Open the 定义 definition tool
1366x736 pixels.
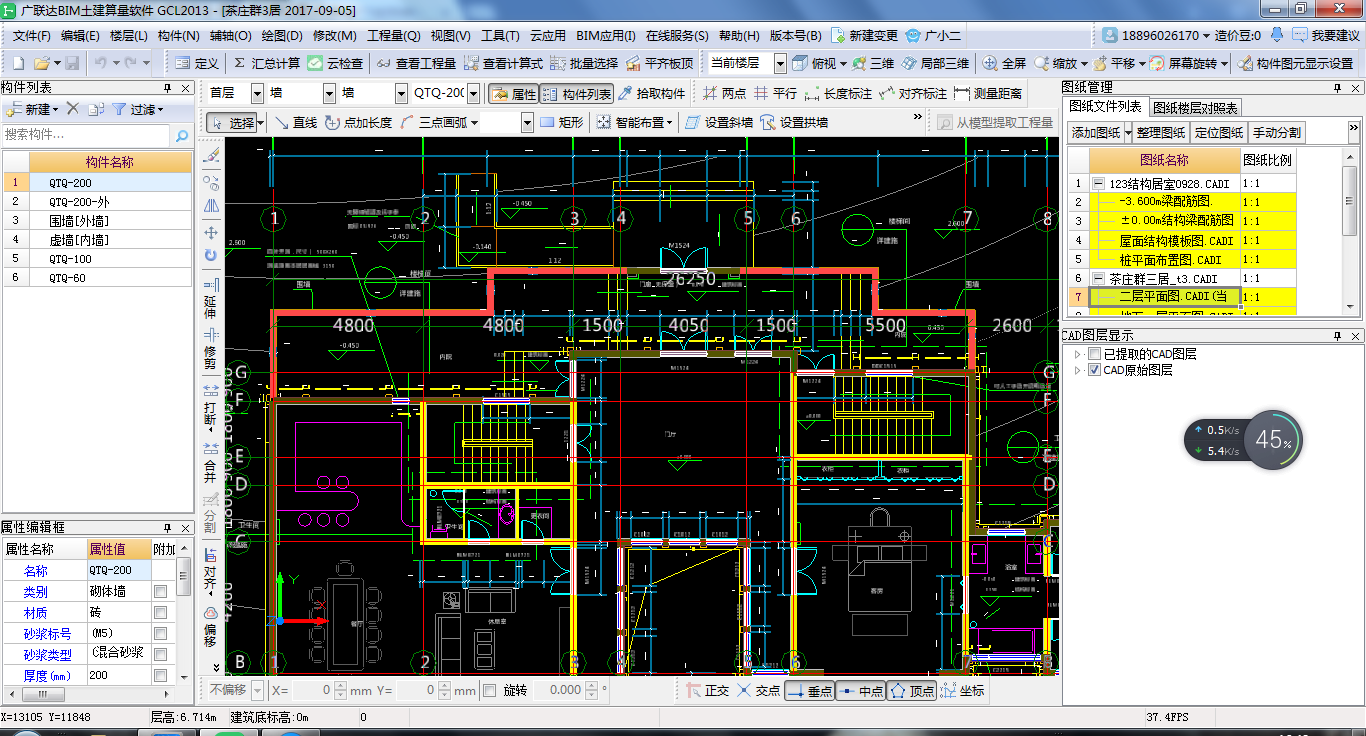tap(196, 63)
